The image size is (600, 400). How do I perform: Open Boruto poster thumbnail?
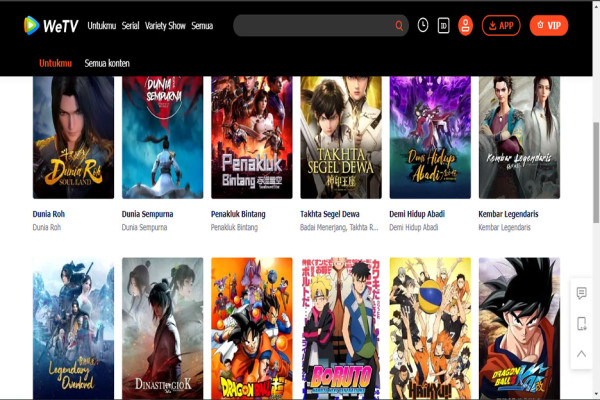tap(341, 328)
